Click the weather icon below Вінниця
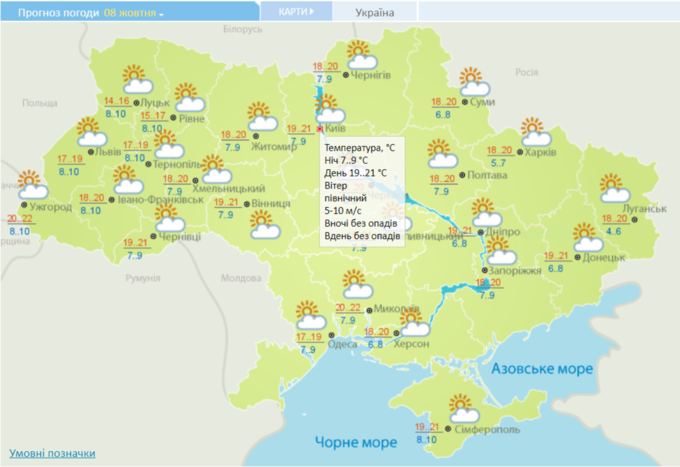The height and width of the screenshot is (467, 680). pos(265,224)
